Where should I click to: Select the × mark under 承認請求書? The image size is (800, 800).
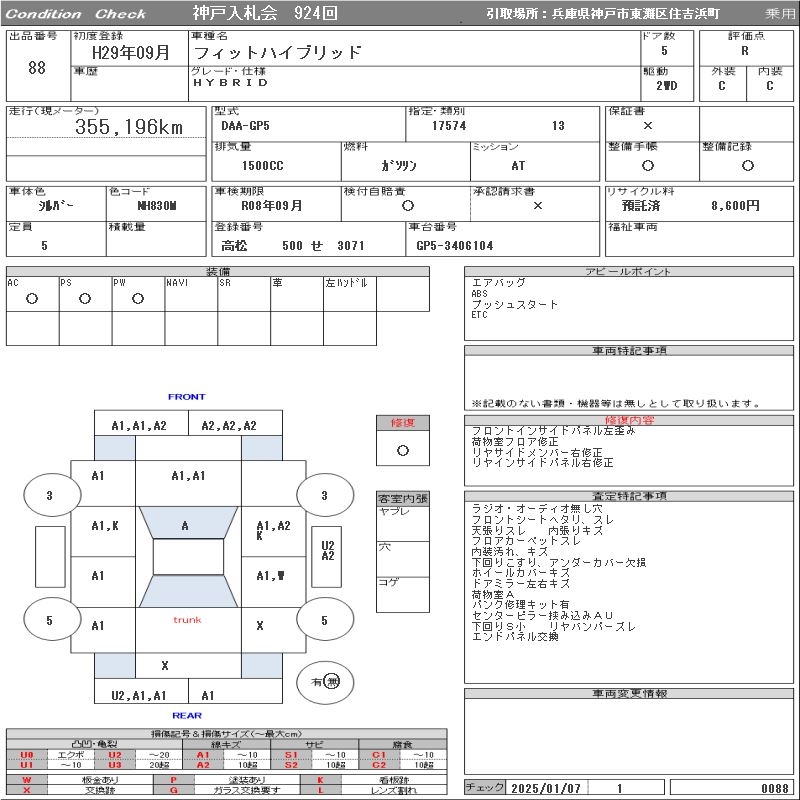(x=538, y=205)
